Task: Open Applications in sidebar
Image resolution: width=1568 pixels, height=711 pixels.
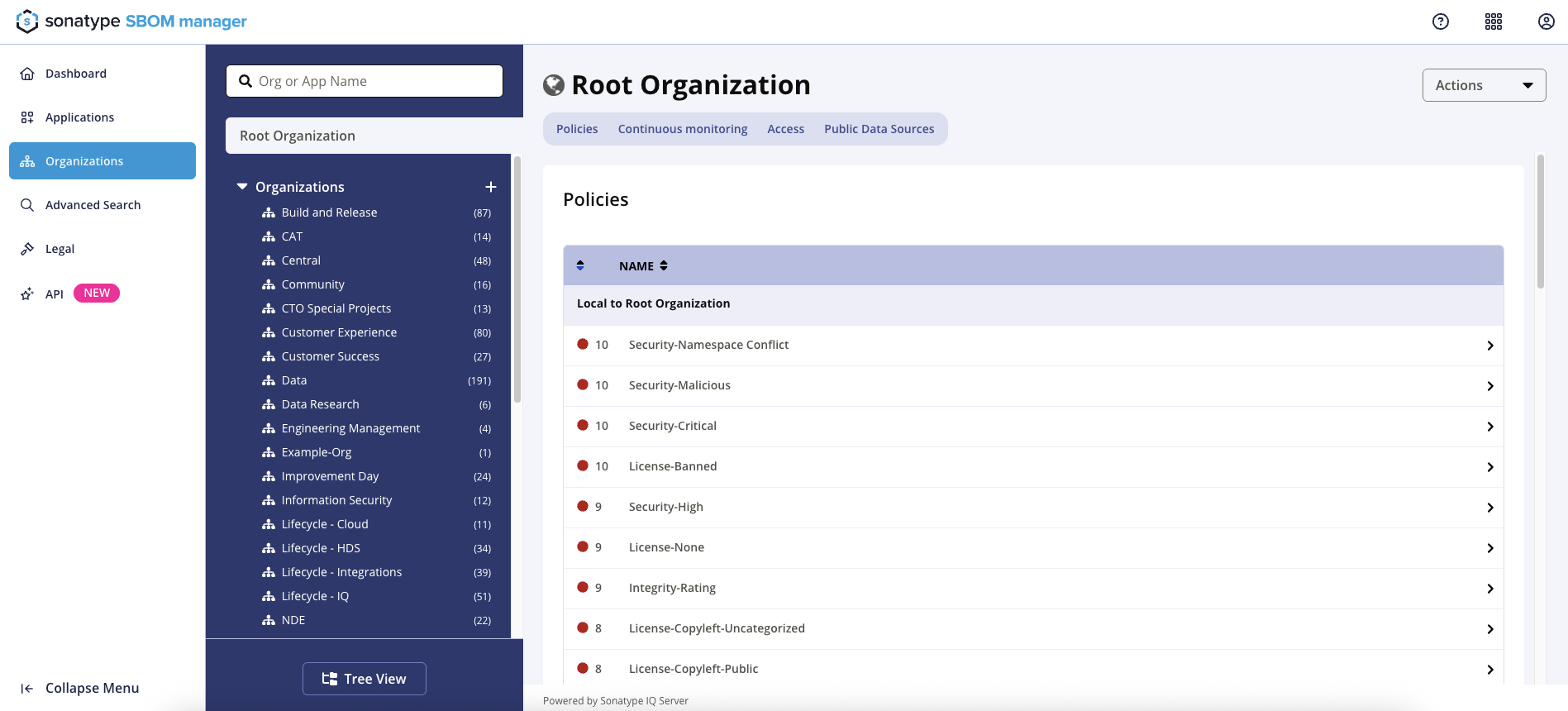Action: (102, 117)
